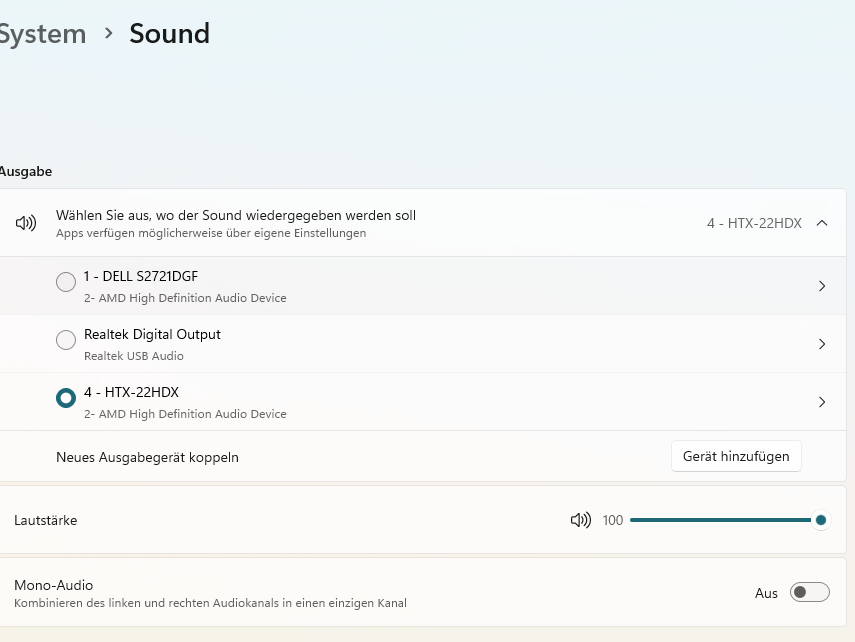Image resolution: width=855 pixels, height=642 pixels.
Task: Click the output selection header text row
Action: [236, 216]
